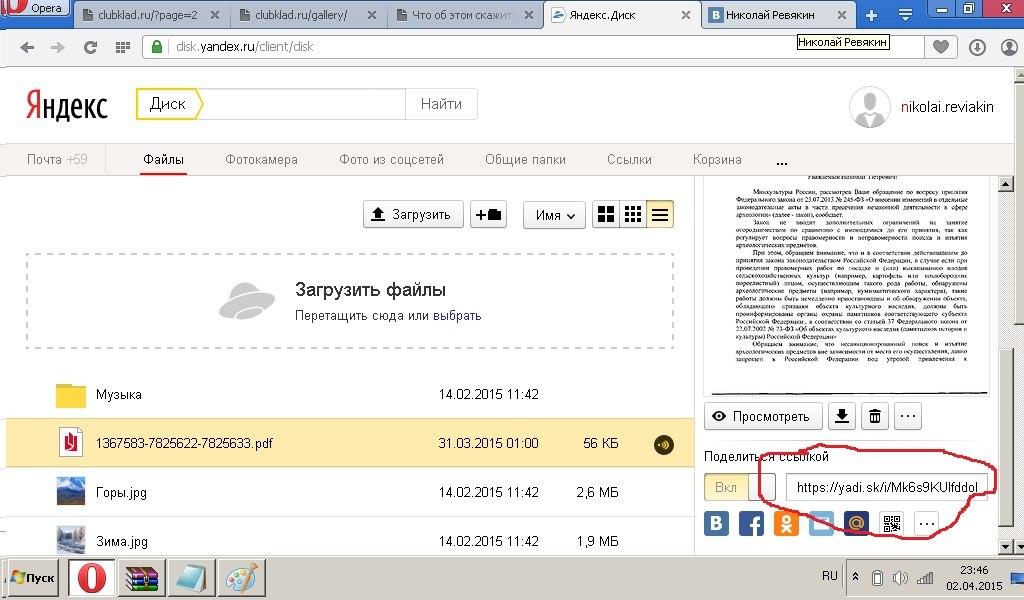Open the browser downloads icon

[x=977, y=47]
